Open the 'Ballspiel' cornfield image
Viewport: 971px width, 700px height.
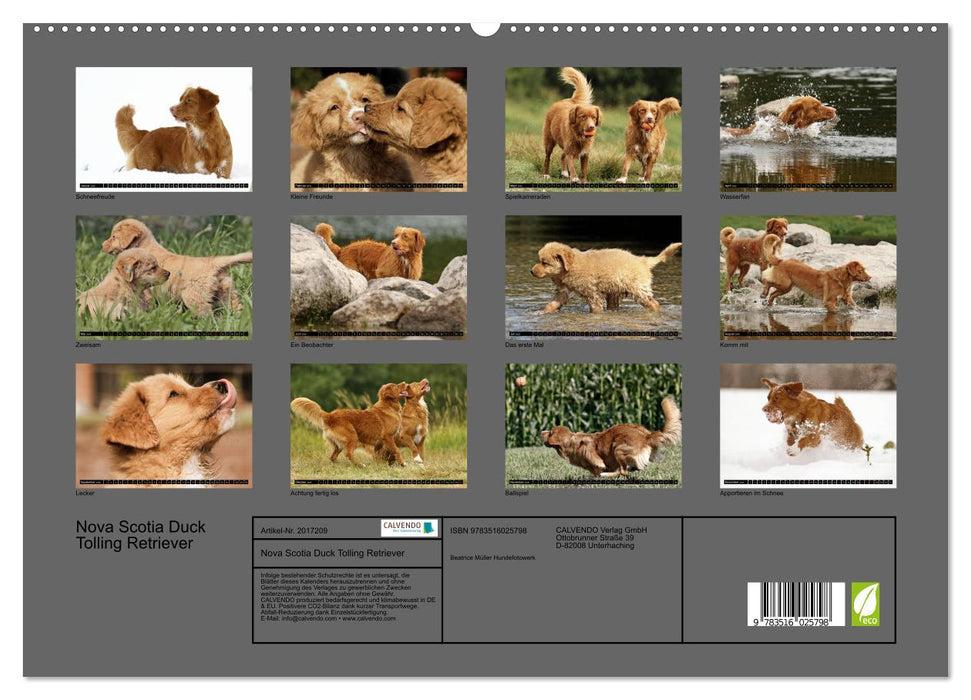click(x=592, y=425)
